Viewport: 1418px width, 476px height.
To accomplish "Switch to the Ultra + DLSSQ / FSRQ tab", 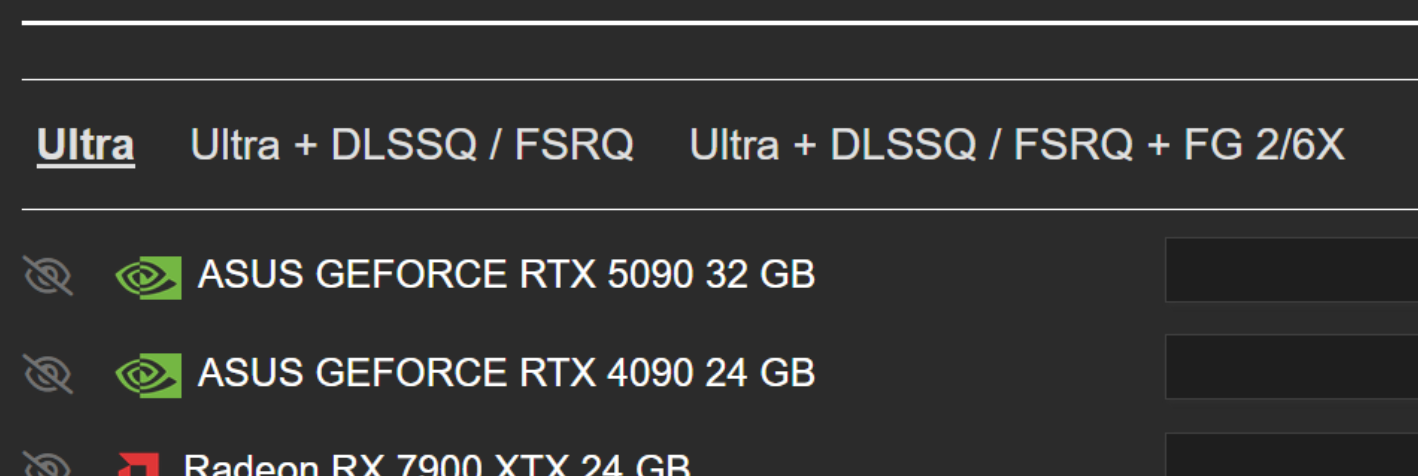I will click(412, 145).
